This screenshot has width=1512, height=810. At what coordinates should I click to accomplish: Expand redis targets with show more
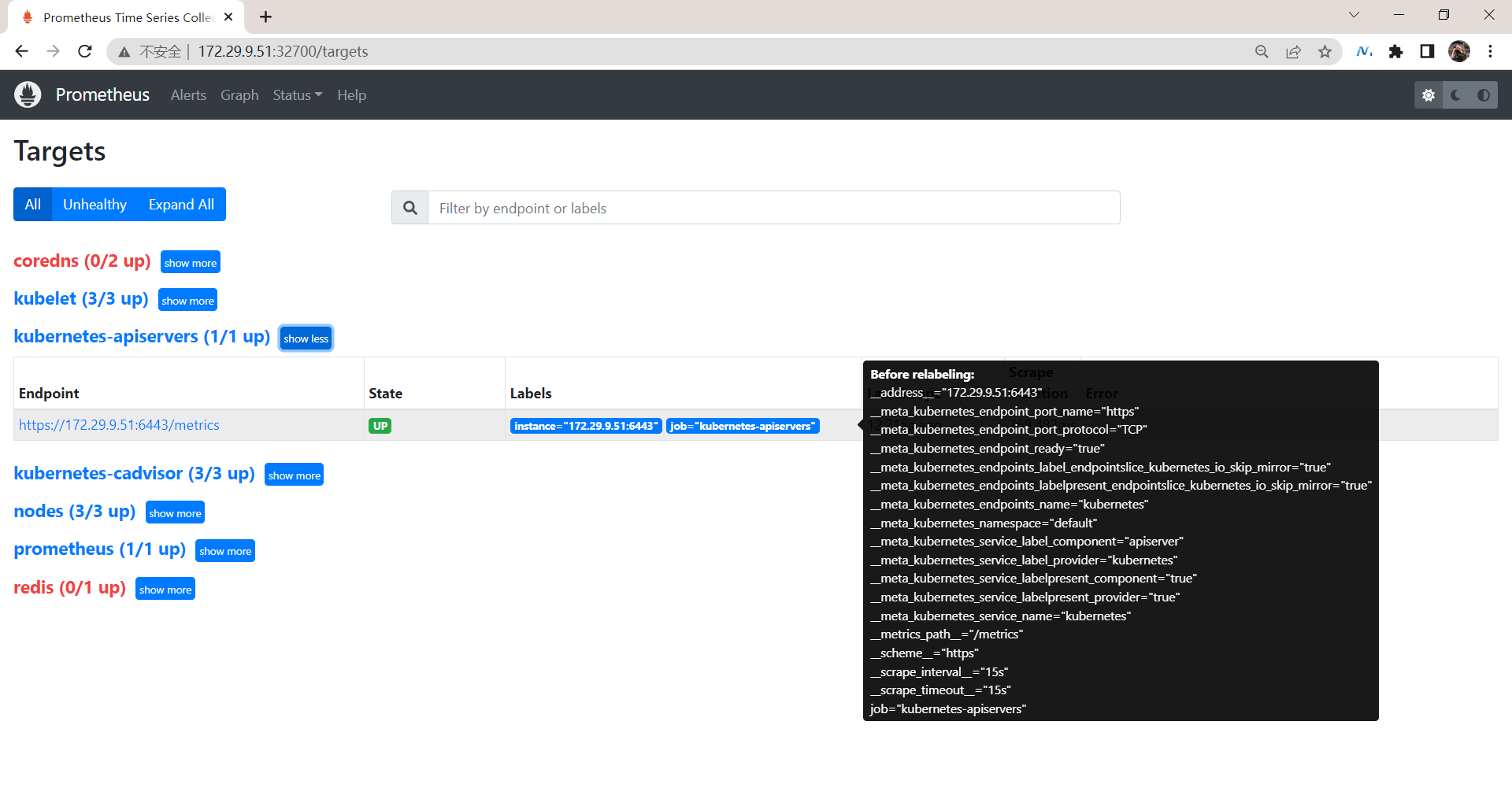[x=165, y=589]
